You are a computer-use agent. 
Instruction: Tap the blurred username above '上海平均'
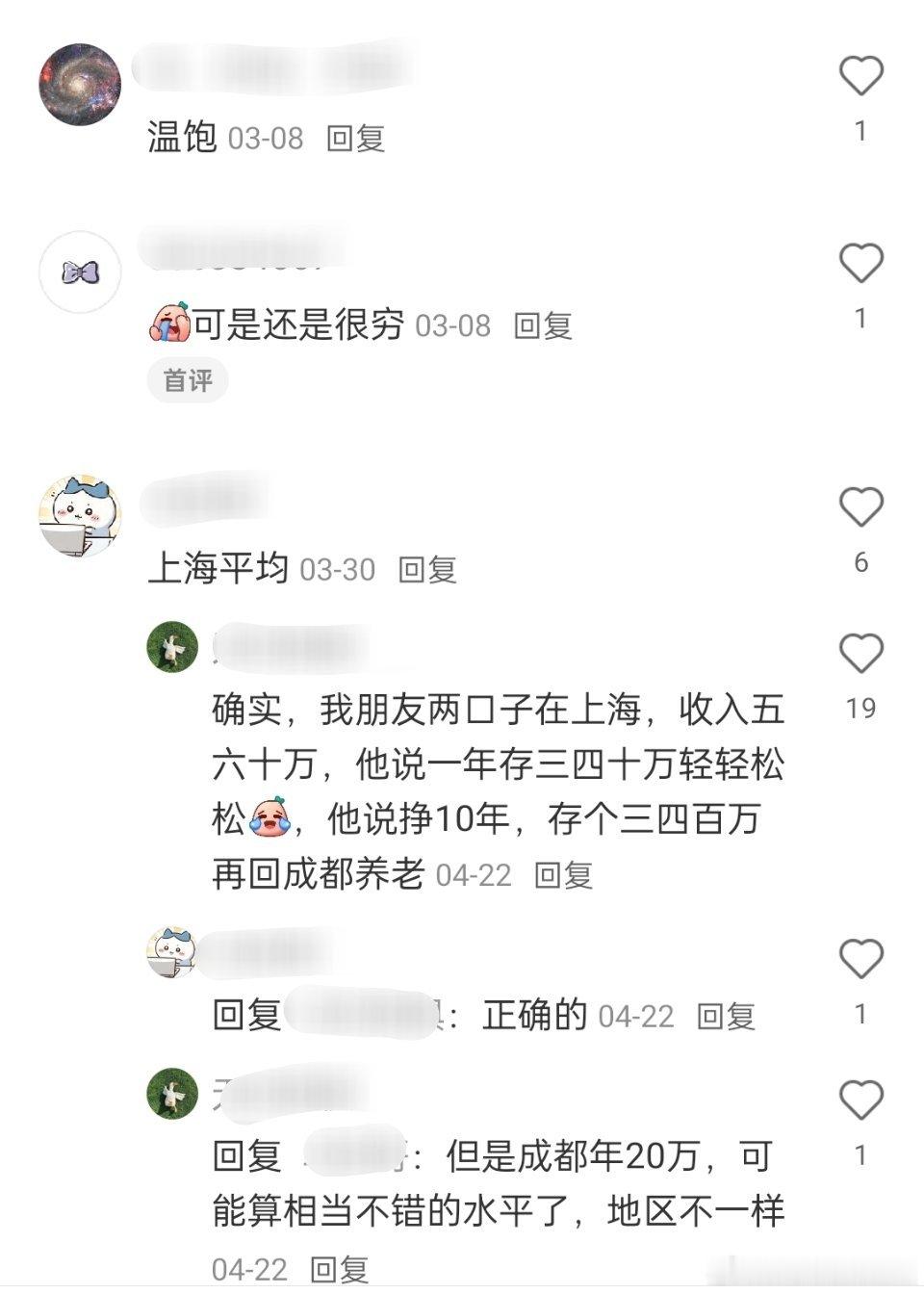click(204, 501)
